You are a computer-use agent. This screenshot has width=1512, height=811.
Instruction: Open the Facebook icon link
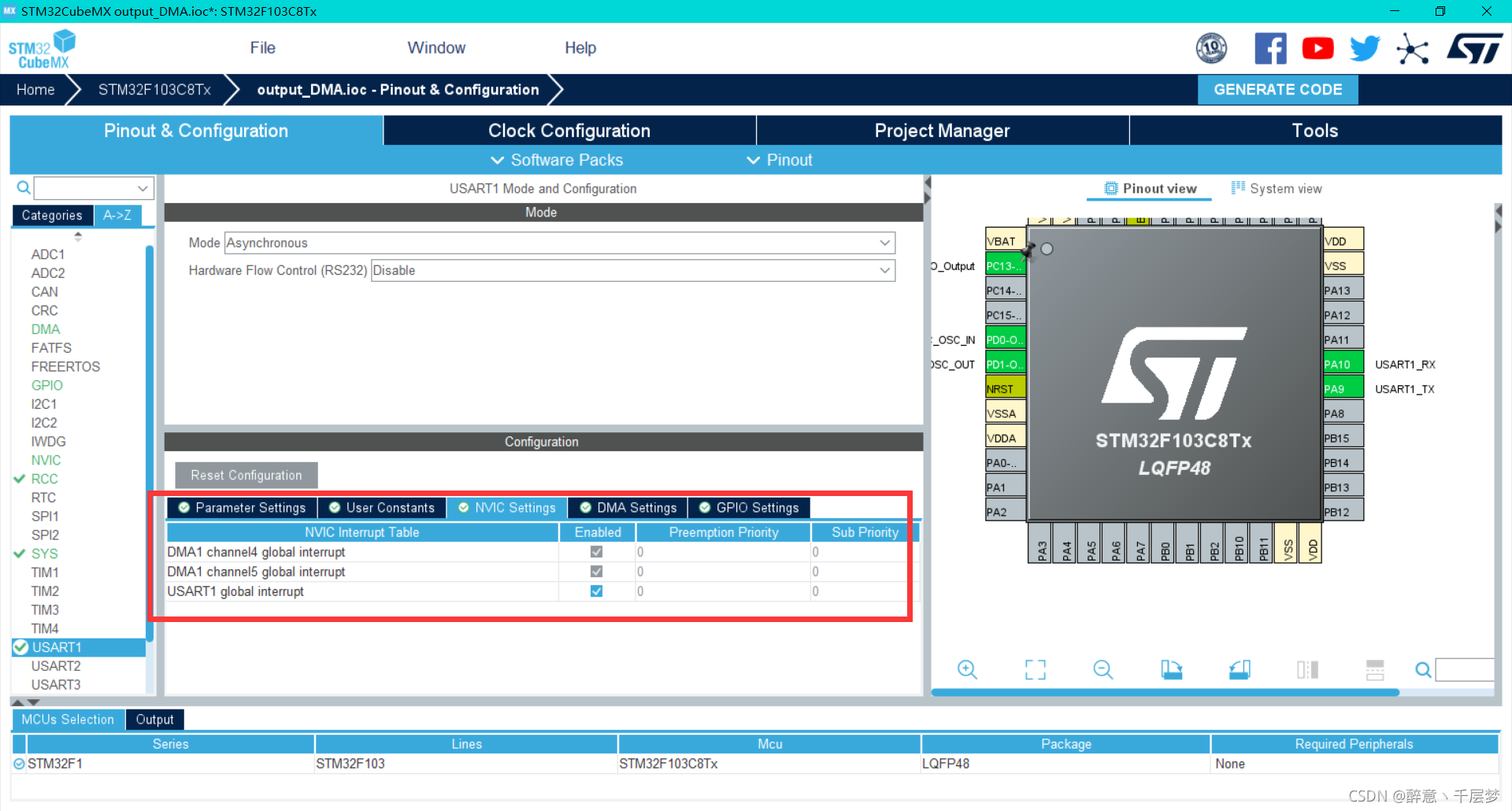[1270, 49]
